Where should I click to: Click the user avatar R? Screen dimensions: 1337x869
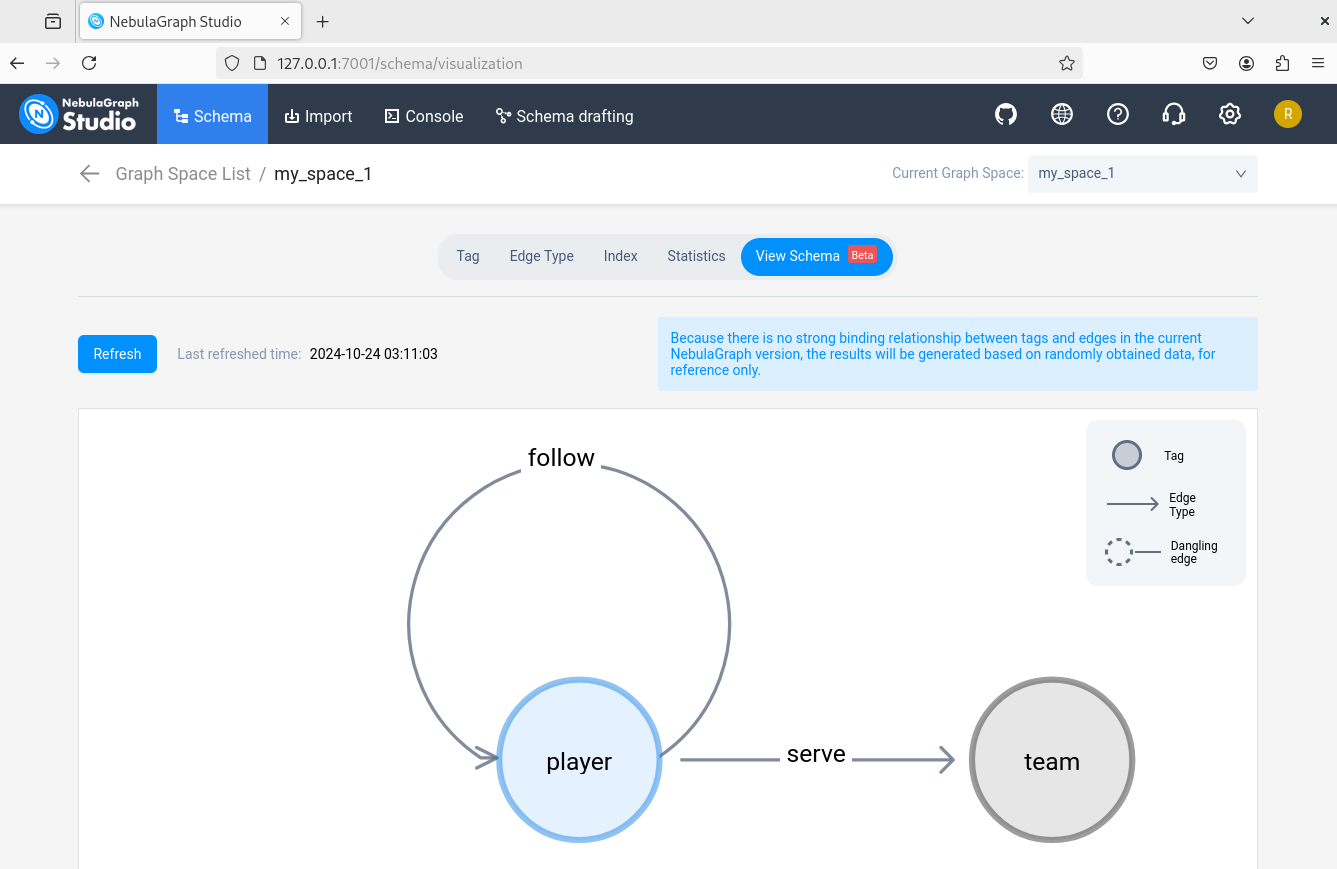pyautogui.click(x=1287, y=114)
